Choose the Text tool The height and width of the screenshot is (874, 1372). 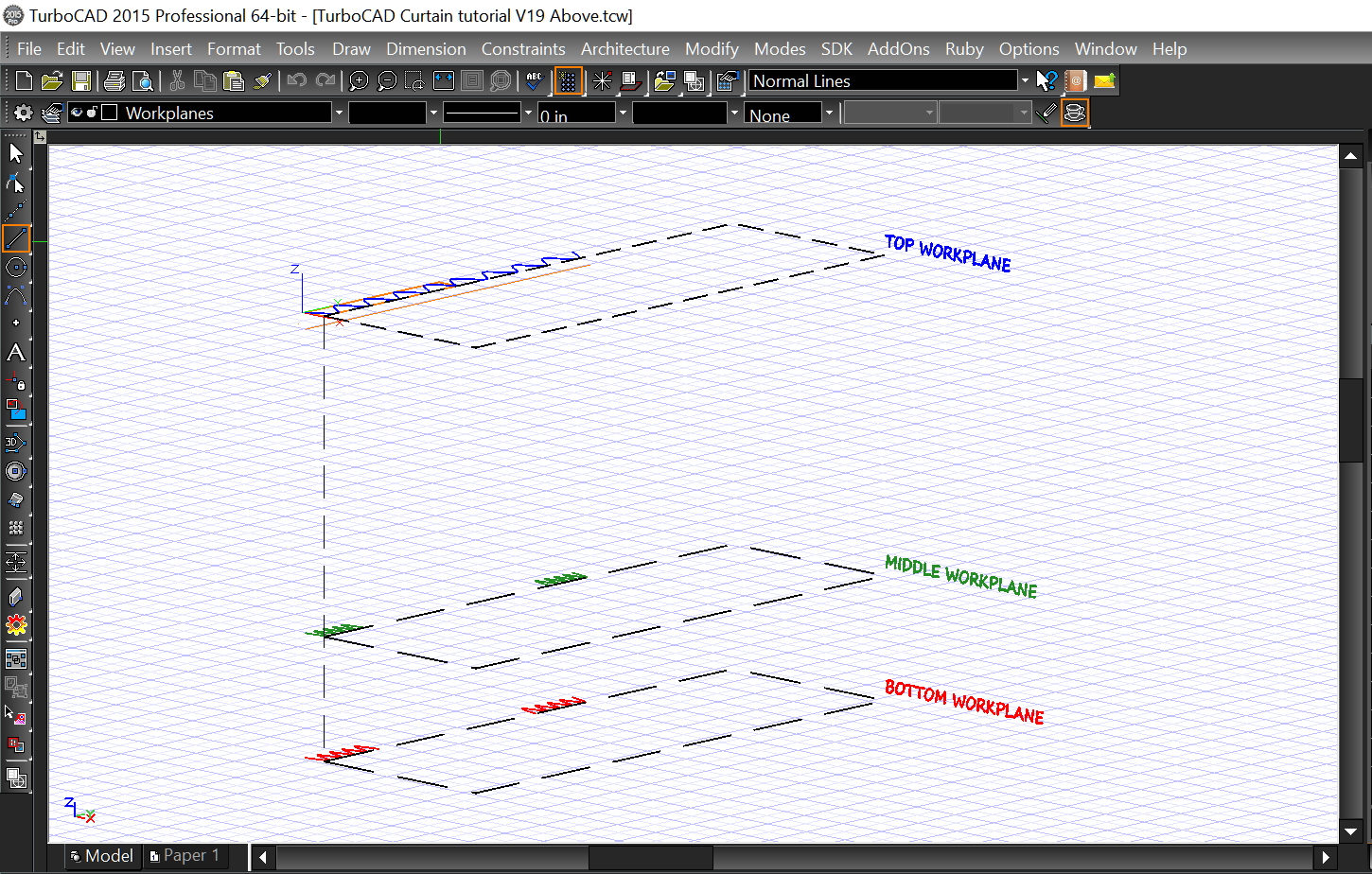(16, 353)
